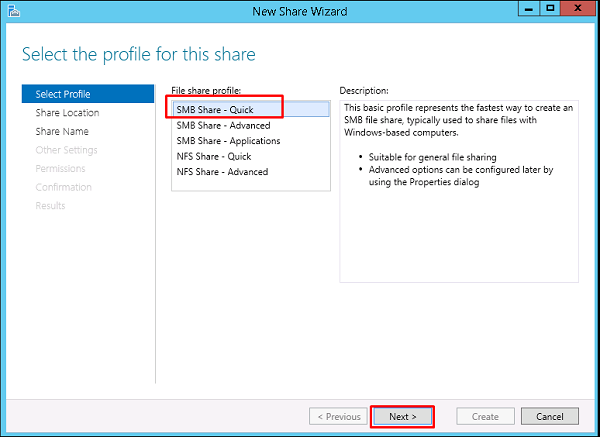Open the Share Location step
The image size is (600, 437).
coord(67,113)
